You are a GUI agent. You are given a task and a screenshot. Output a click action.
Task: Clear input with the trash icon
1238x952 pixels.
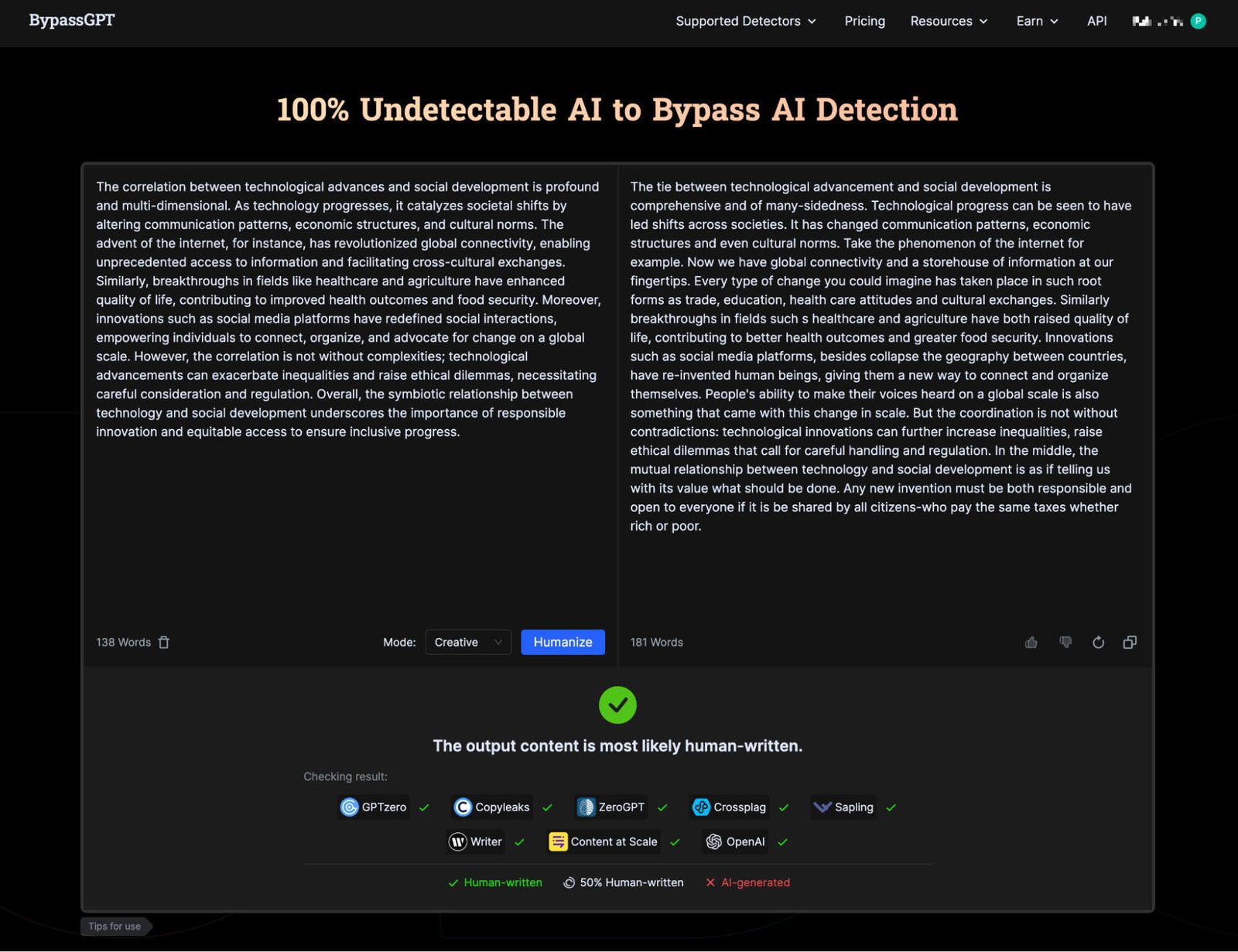(164, 642)
